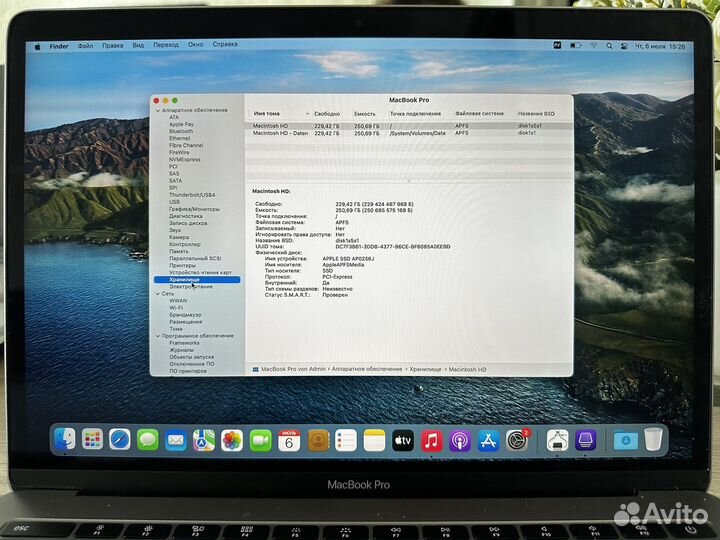Select USB in the sidebar
This screenshot has height=540, width=720.
tap(174, 202)
